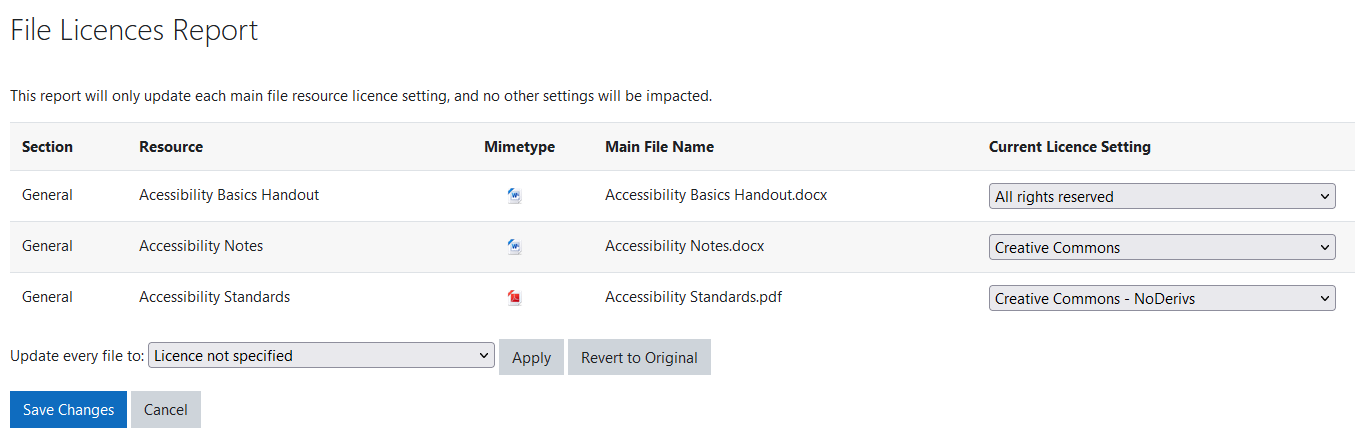Click the Mimetype column header
This screenshot has width=1355, height=437.
519,146
